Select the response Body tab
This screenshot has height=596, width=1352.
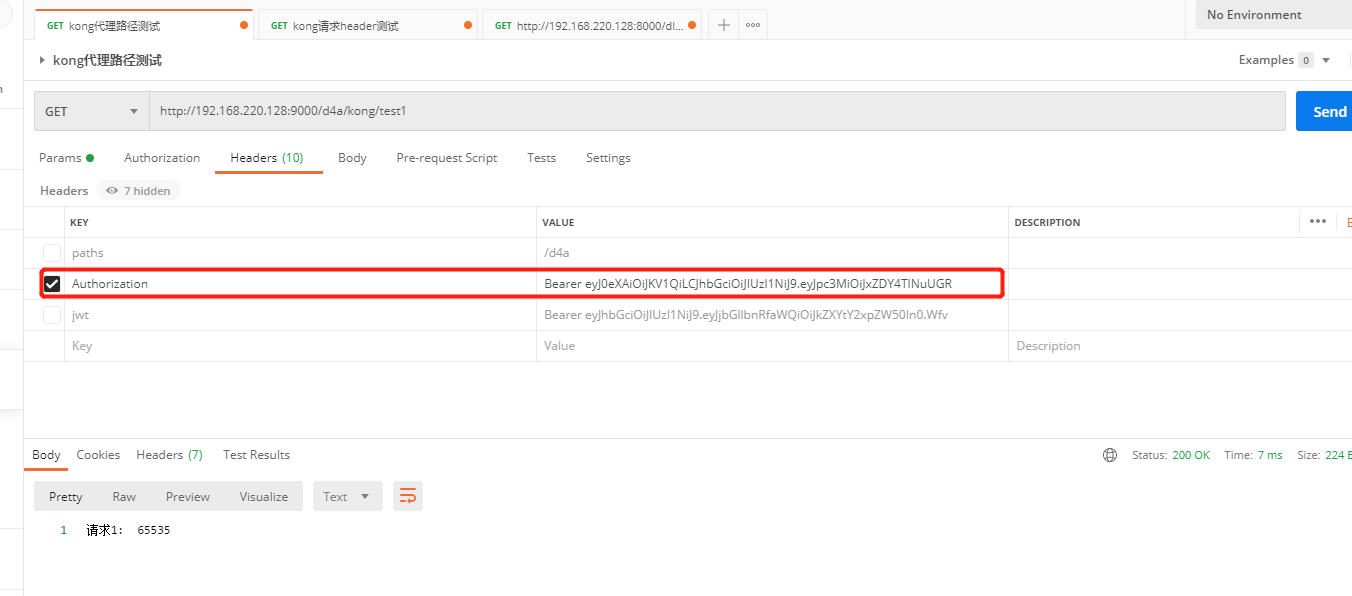point(46,455)
